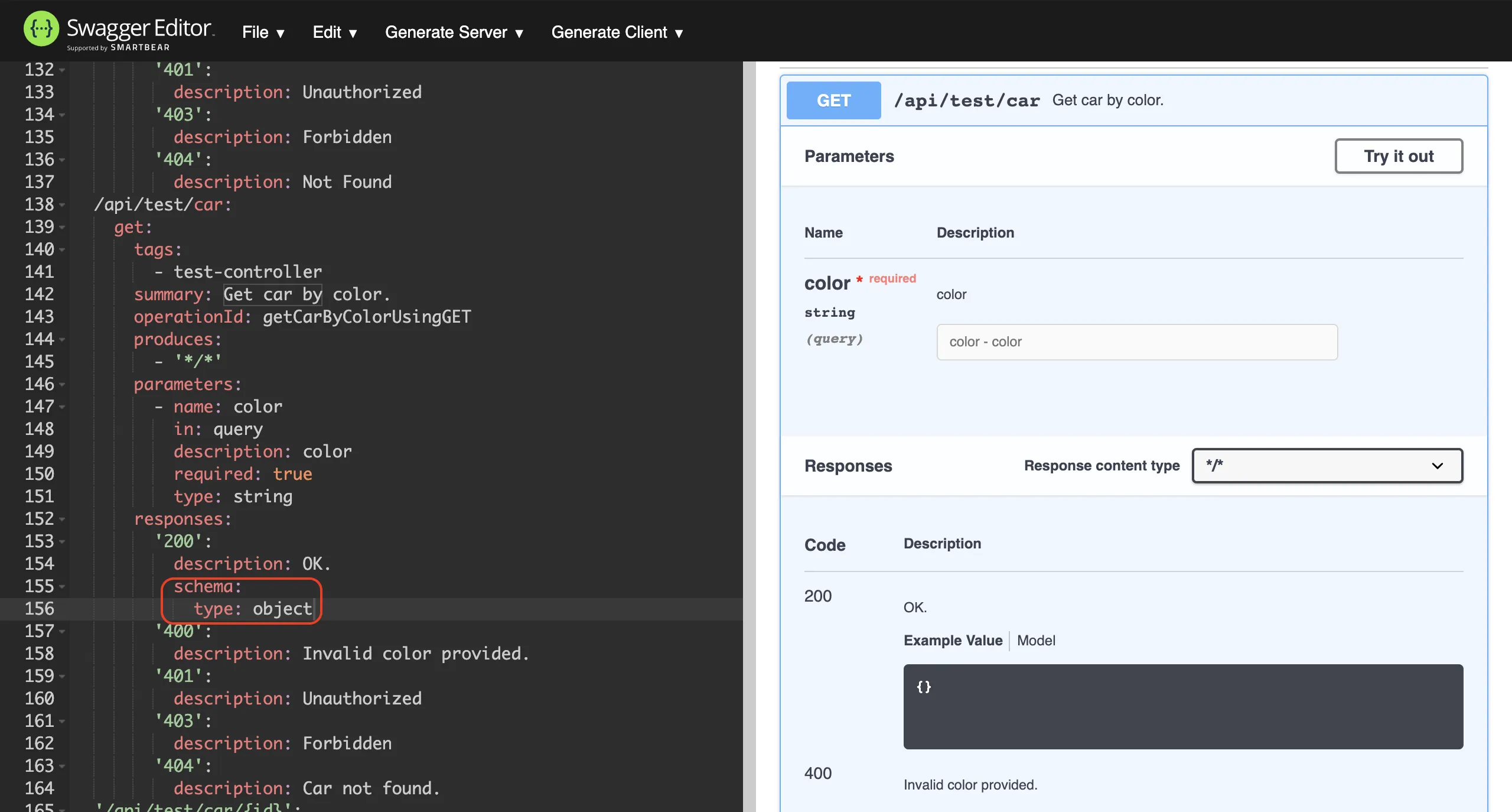Switch to the Model tab

coord(1036,641)
